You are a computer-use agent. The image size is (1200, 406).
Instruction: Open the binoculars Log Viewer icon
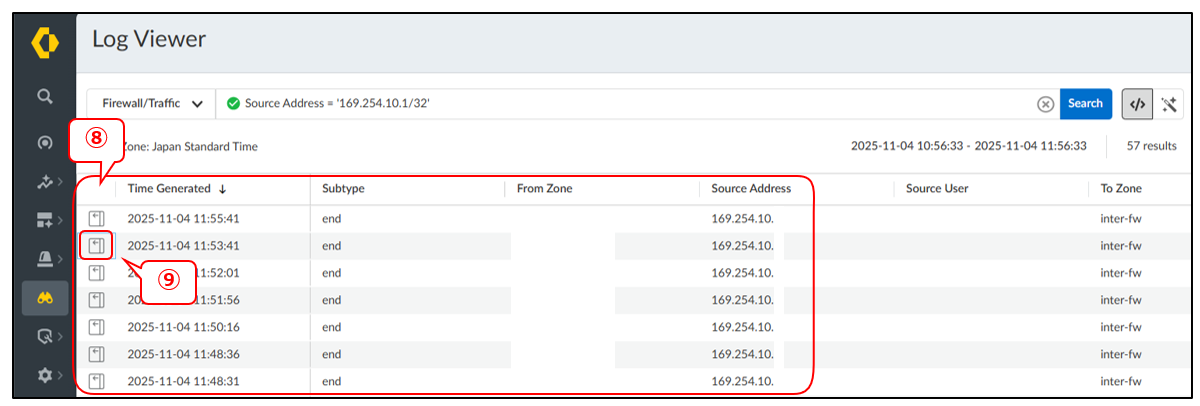pyautogui.click(x=45, y=298)
